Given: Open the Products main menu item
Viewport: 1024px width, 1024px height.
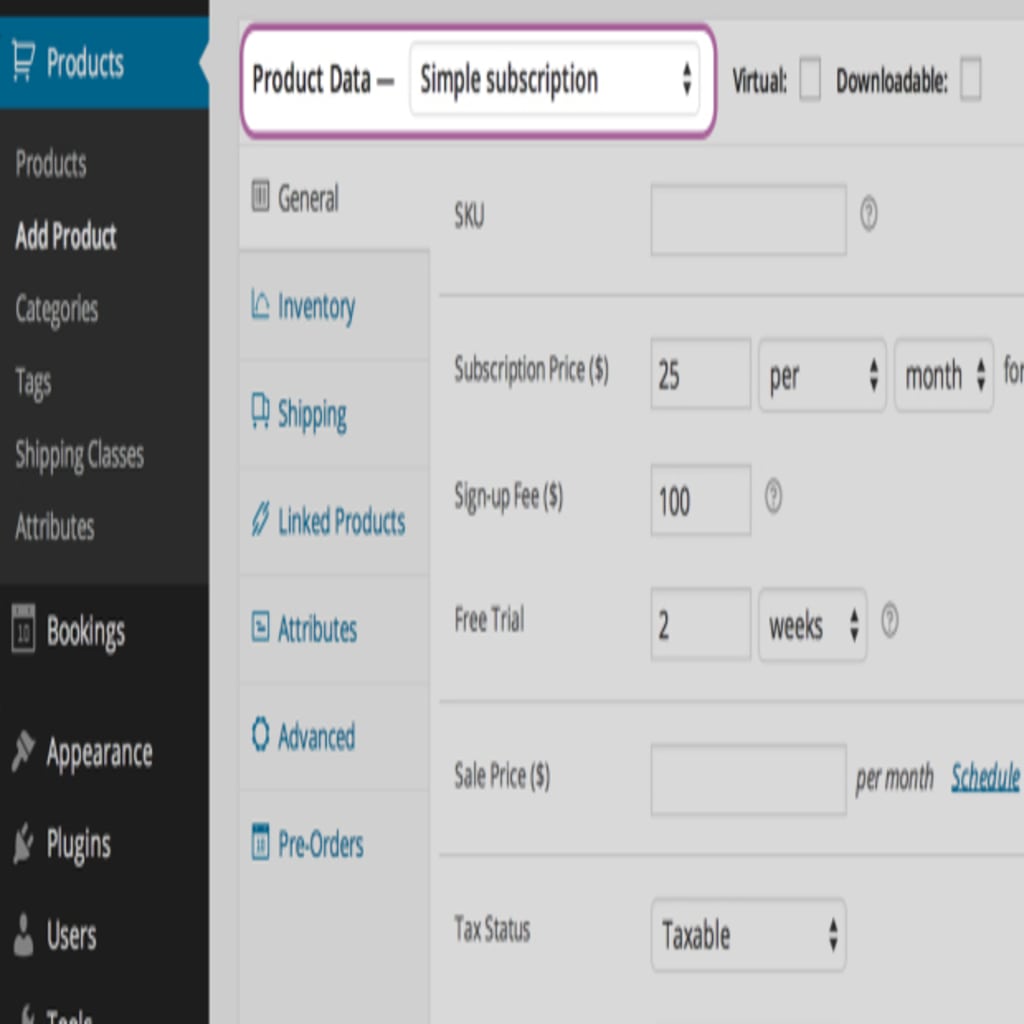Looking at the screenshot, I should point(104,63).
